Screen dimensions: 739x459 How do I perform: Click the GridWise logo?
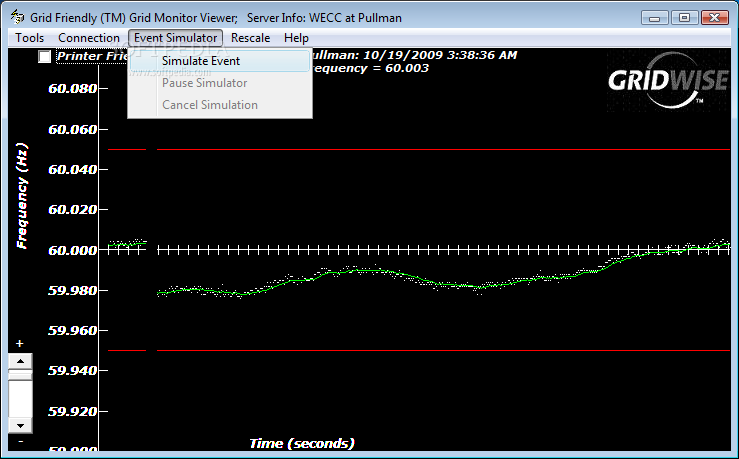(x=668, y=81)
